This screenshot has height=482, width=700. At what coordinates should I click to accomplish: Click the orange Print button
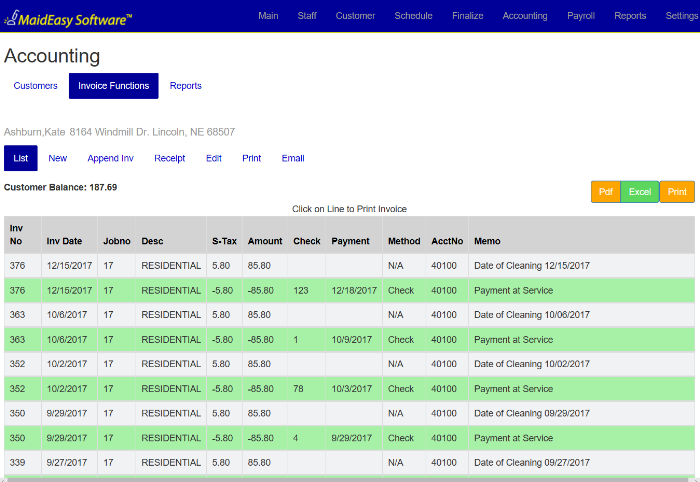(x=677, y=192)
